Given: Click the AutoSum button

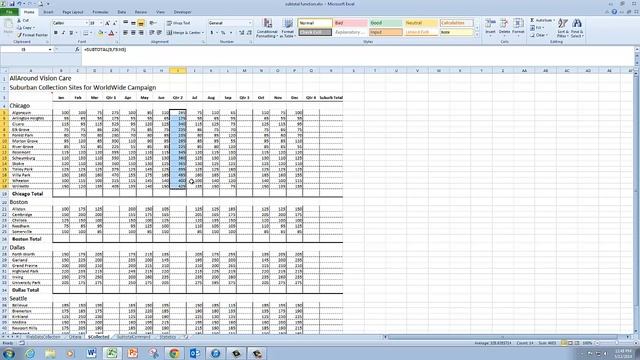Looking at the screenshot, I should pos(541,20).
